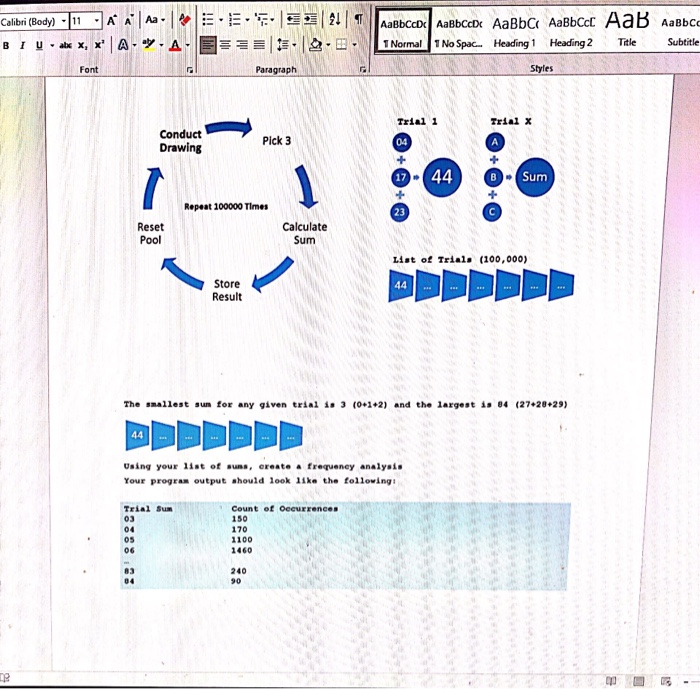Screen dimensions: 700x689
Task: Toggle Show/Hide paragraph marks
Action: (358, 19)
